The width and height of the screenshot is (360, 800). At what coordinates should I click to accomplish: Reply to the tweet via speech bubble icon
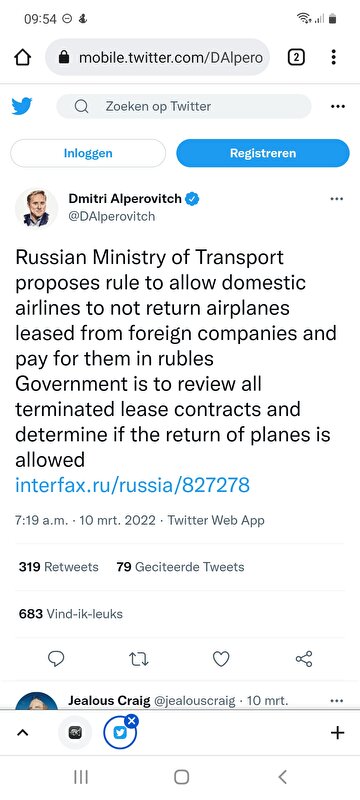[x=56, y=659]
